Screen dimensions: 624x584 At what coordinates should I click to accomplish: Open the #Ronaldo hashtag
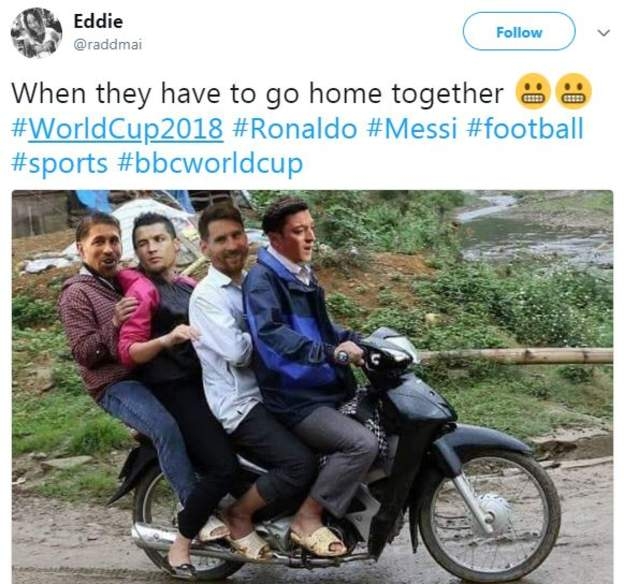coord(294,129)
